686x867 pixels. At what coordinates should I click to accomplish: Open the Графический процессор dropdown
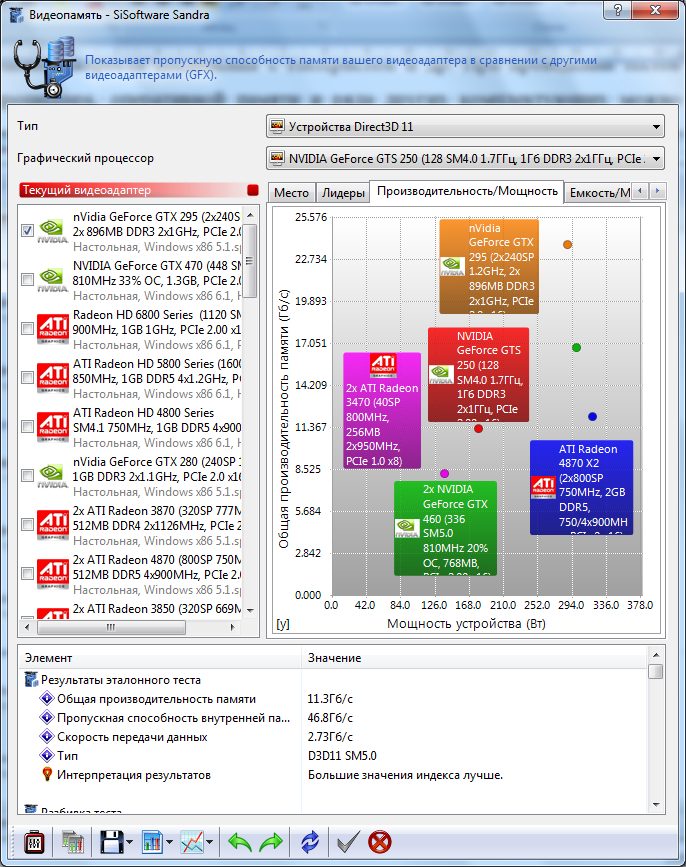tap(465, 159)
